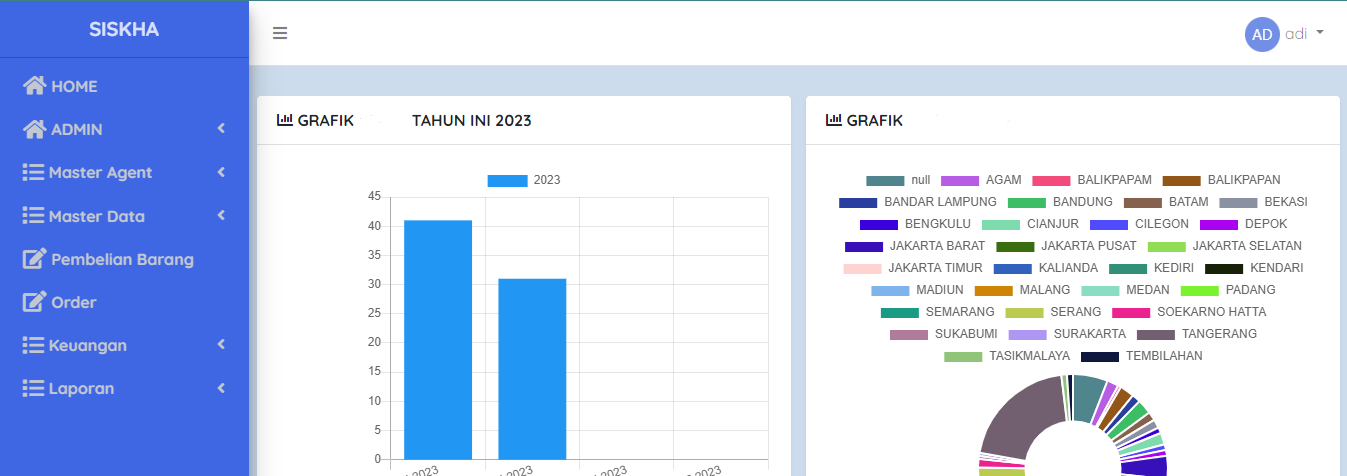
Task: Toggle the 2023 dataset legend in bar chart
Action: point(523,180)
